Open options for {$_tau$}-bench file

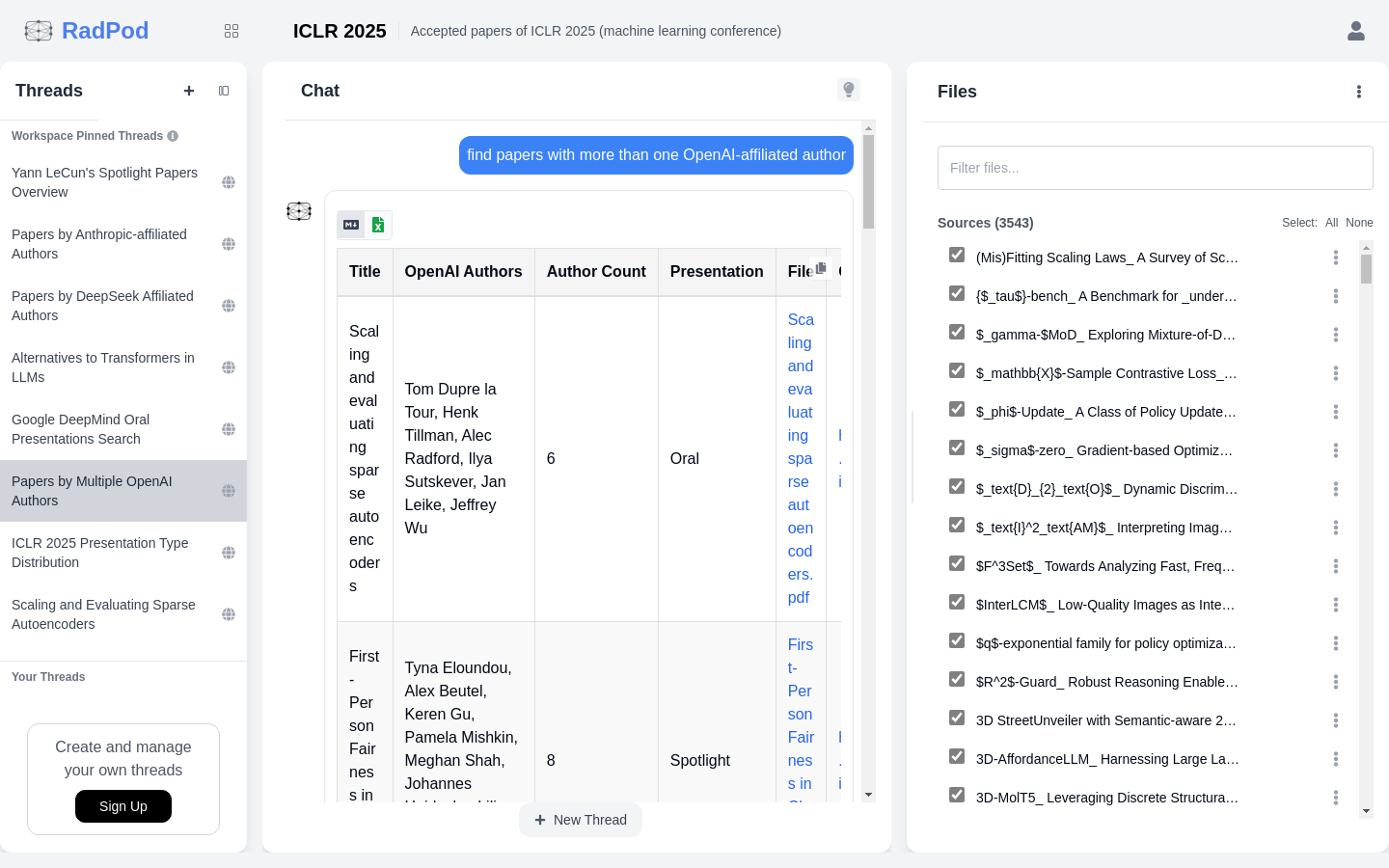click(x=1336, y=296)
